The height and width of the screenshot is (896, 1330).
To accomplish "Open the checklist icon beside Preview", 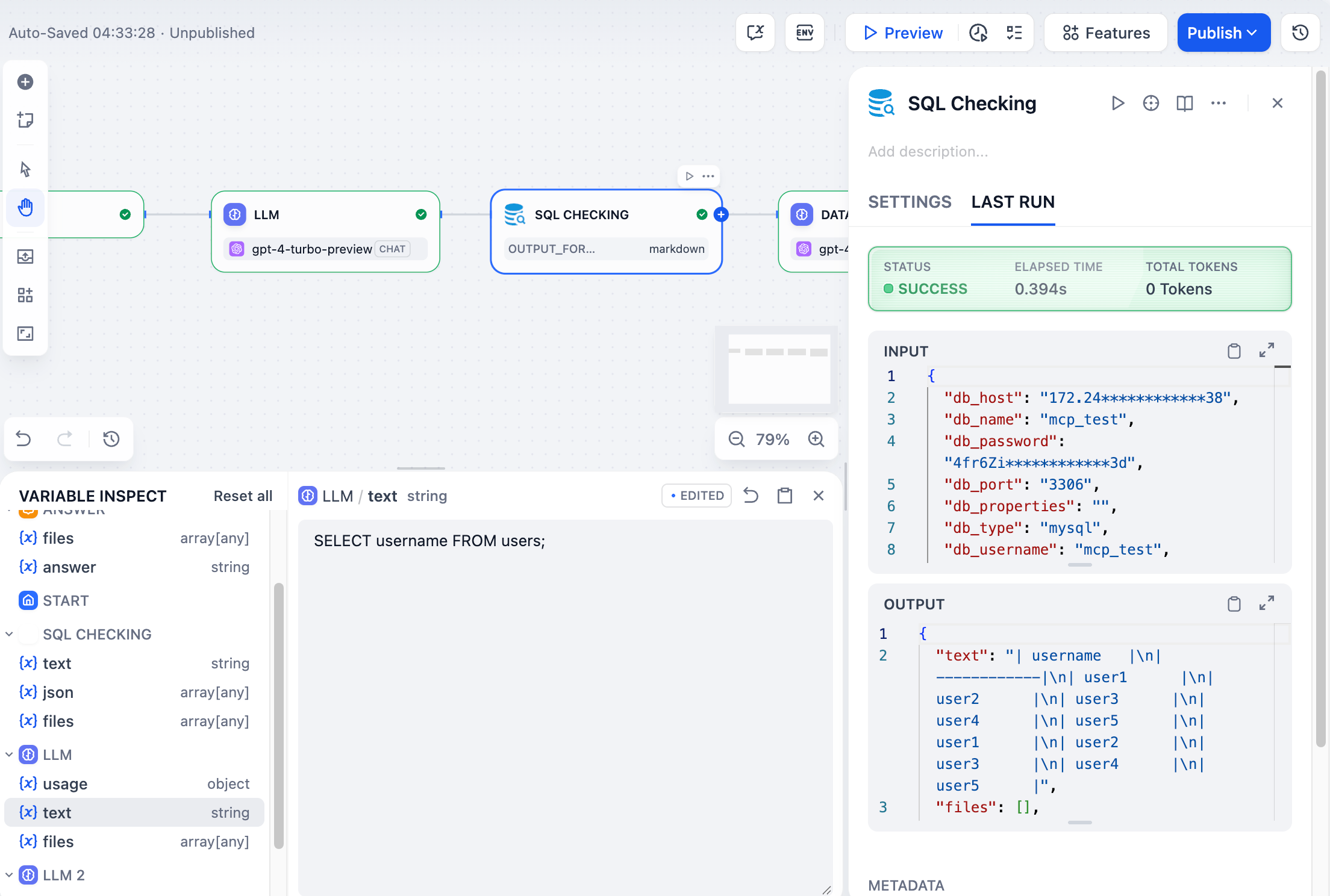I will [1014, 33].
